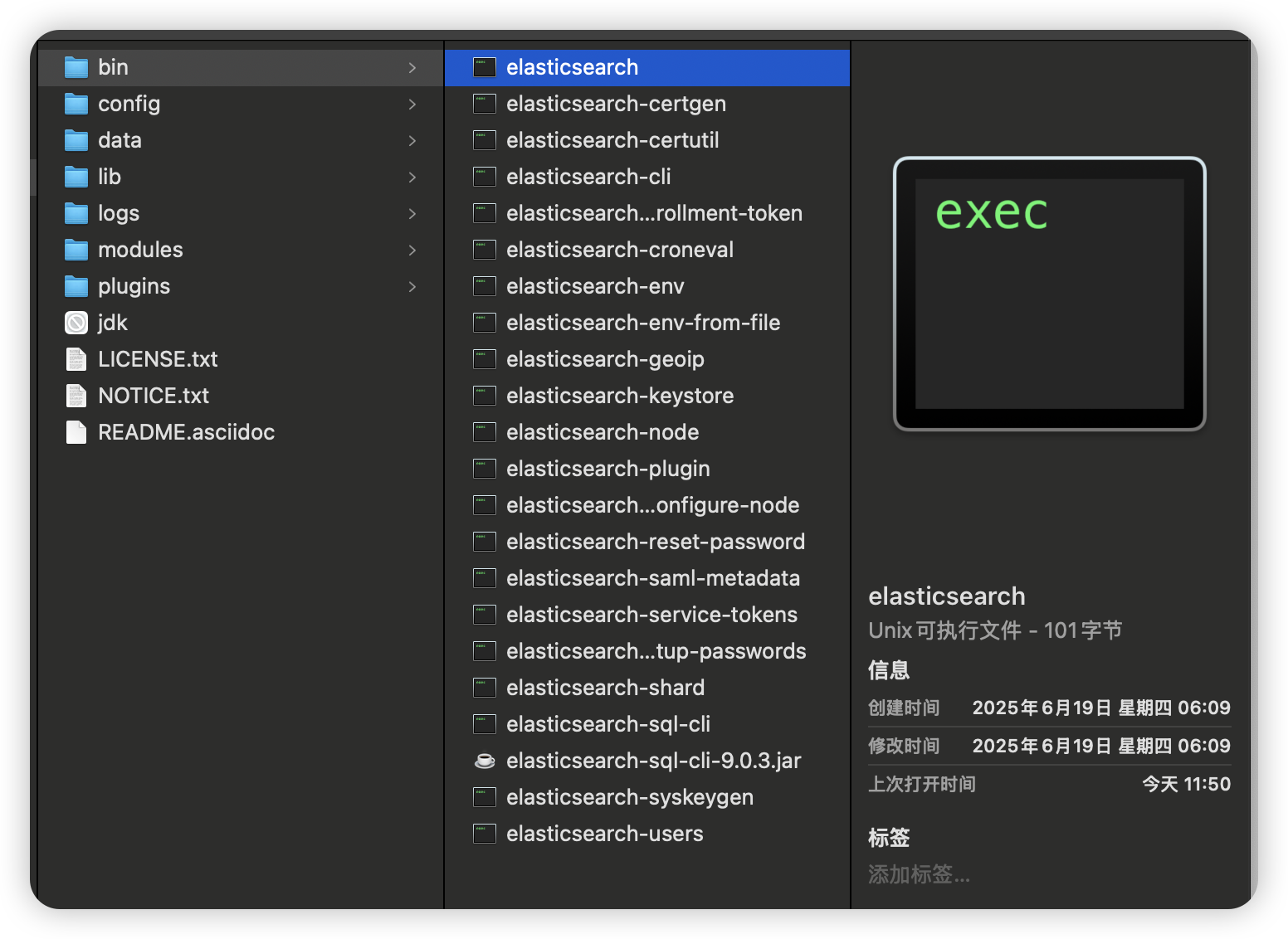Click the elasticsearch-certgen exec icon
Viewport: 1288px width, 939px height.
click(x=485, y=104)
